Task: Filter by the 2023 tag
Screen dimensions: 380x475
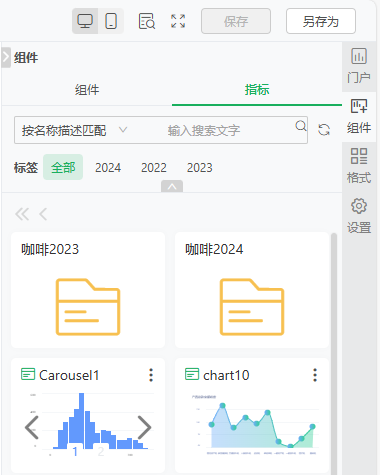Action: pyautogui.click(x=199, y=168)
